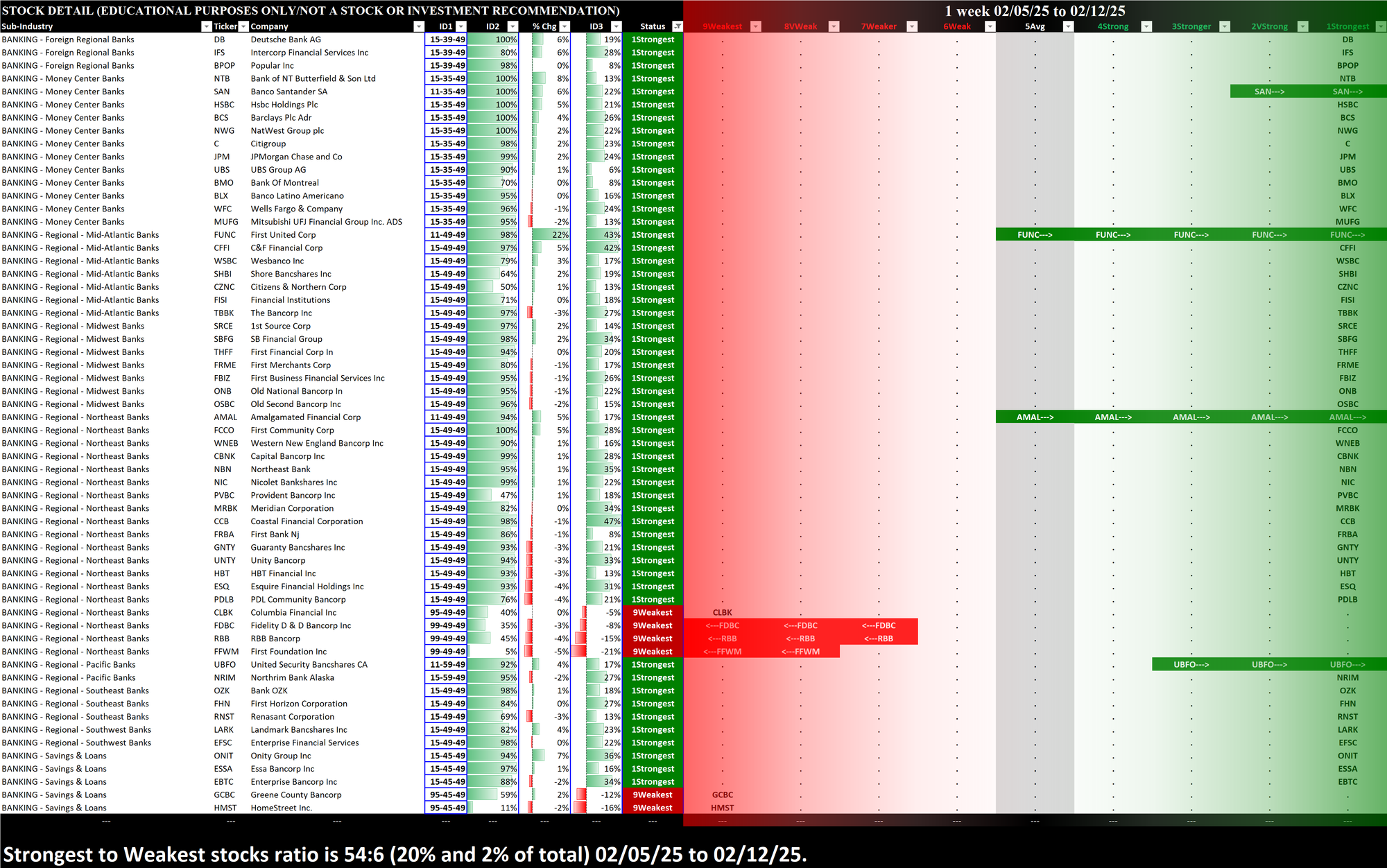This screenshot has width=1387, height=868.
Task: Open the Company column filter dropdown
Action: (x=418, y=26)
